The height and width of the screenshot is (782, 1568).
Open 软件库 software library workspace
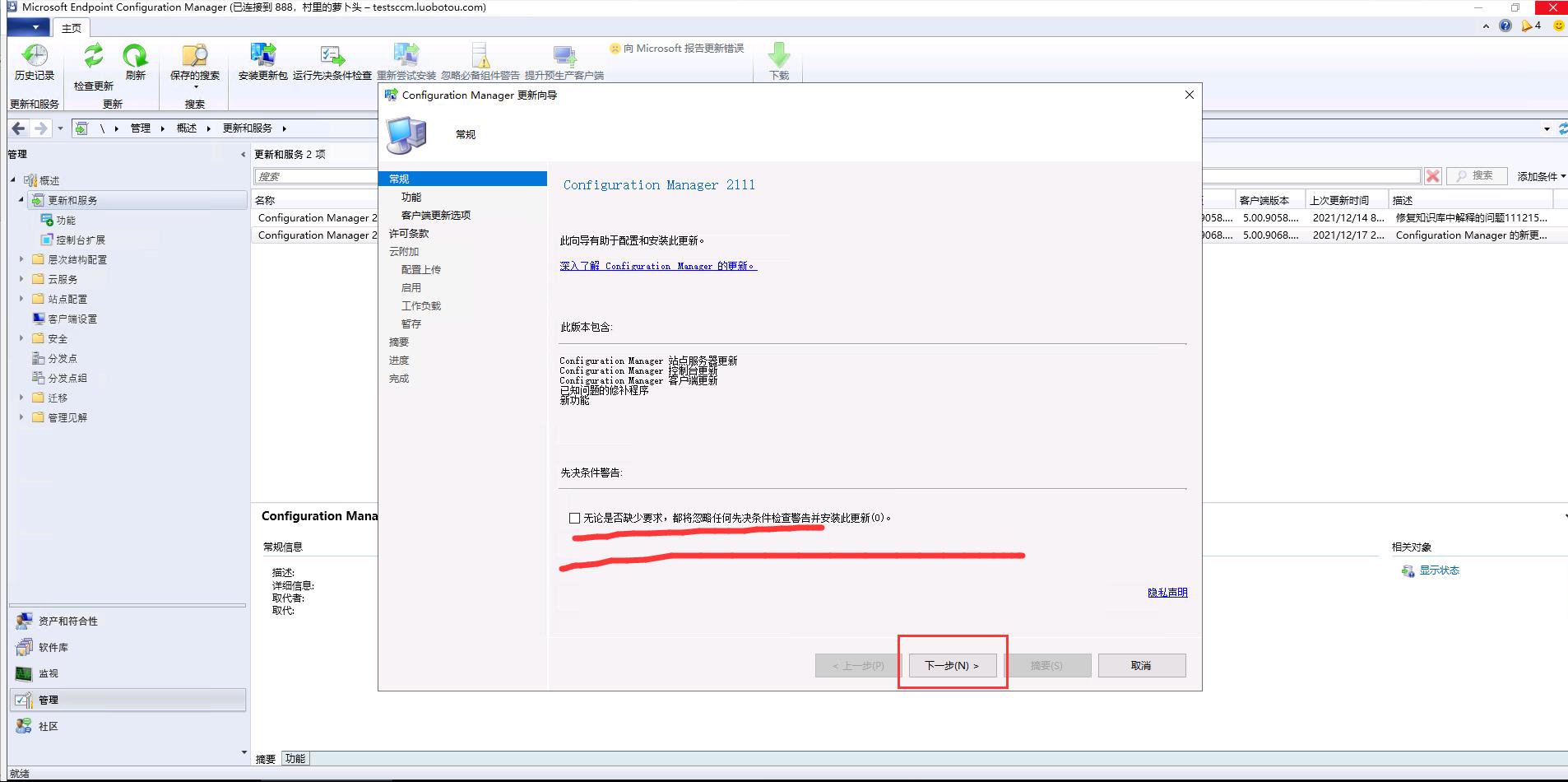(128, 647)
